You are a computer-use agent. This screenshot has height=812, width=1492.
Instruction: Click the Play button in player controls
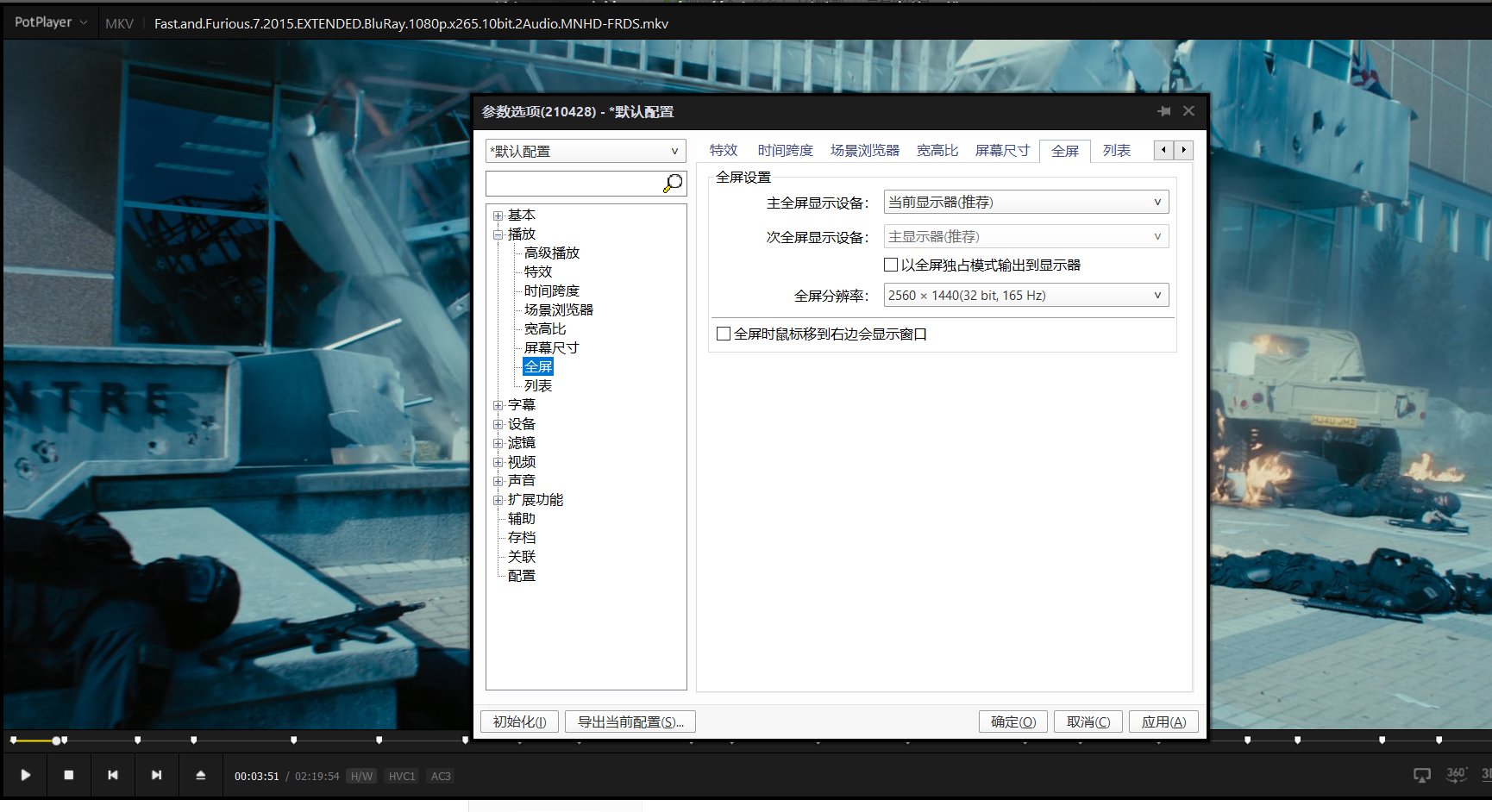[x=26, y=775]
